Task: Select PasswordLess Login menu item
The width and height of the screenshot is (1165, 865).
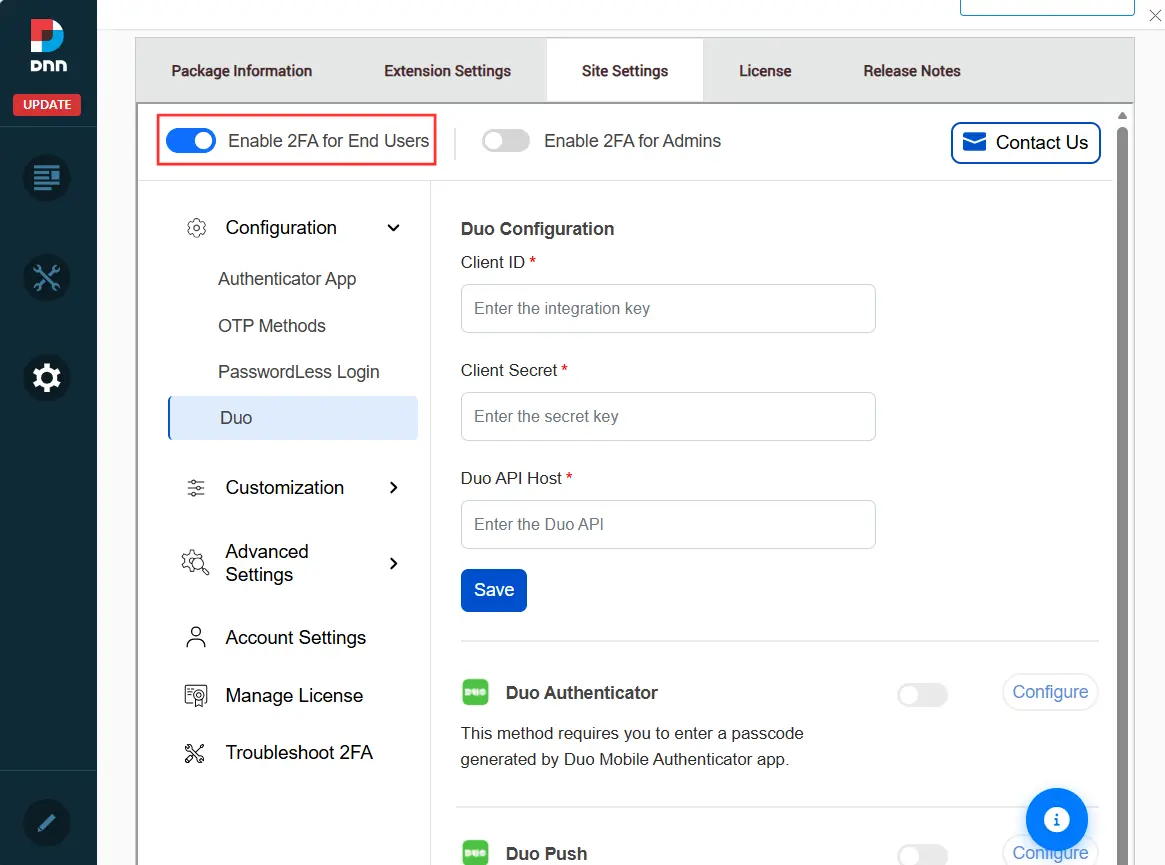Action: point(299,372)
